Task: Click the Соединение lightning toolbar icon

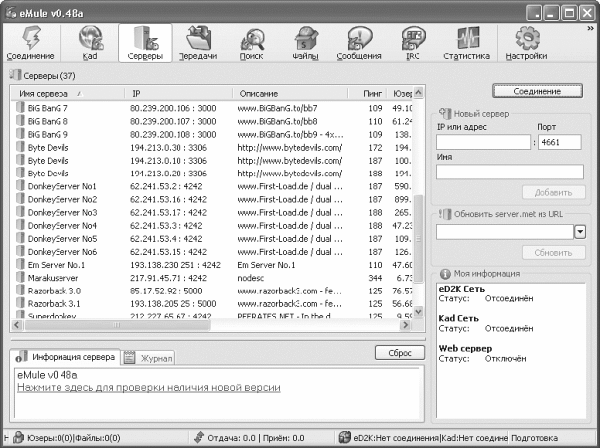Action: click(31, 43)
